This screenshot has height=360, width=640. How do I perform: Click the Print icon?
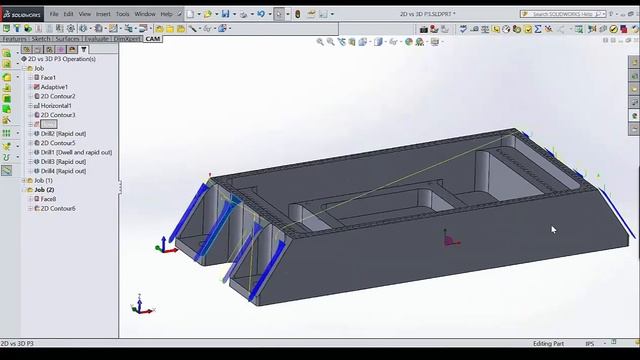[243, 14]
